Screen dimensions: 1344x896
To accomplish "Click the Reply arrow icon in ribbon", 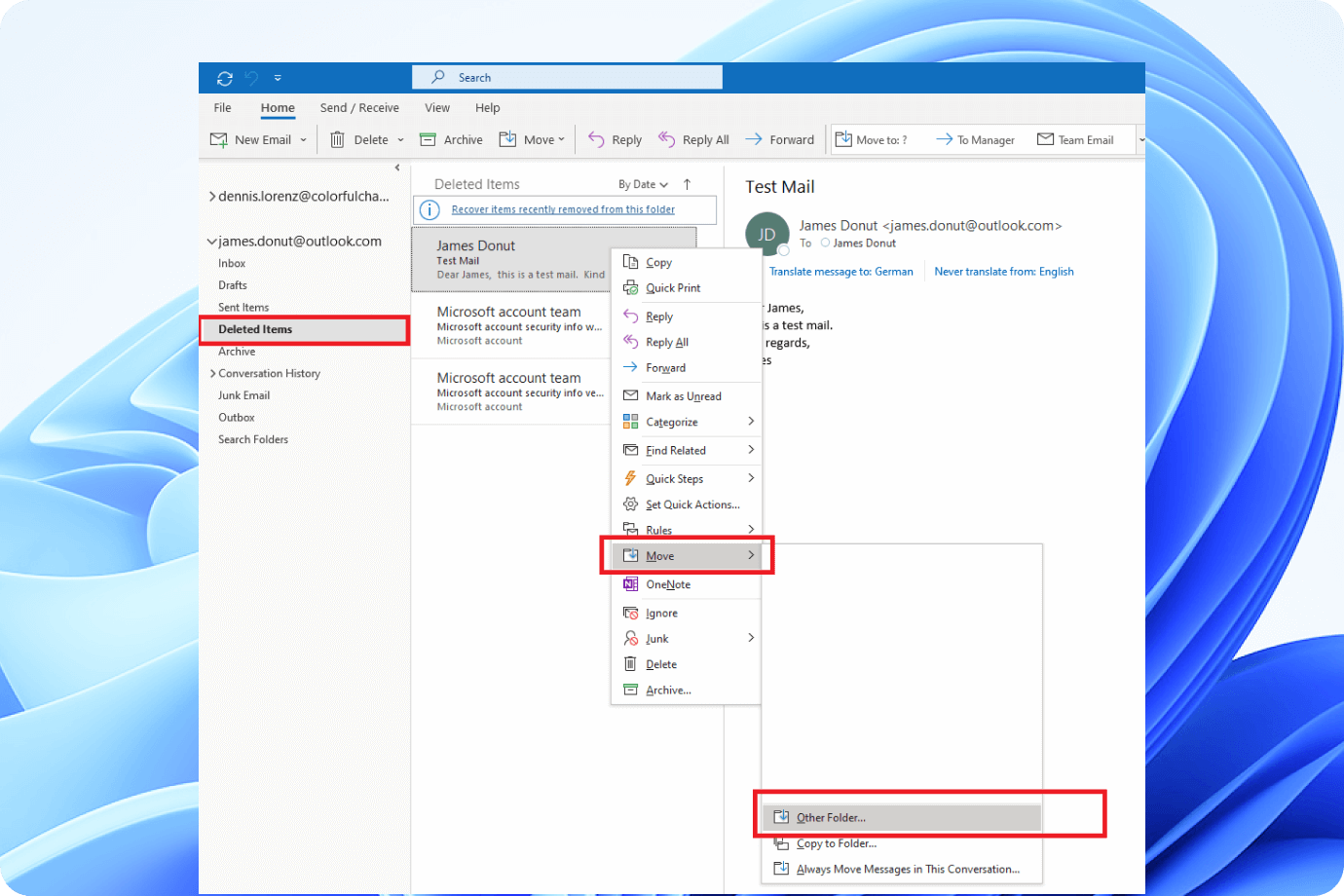I will point(596,139).
